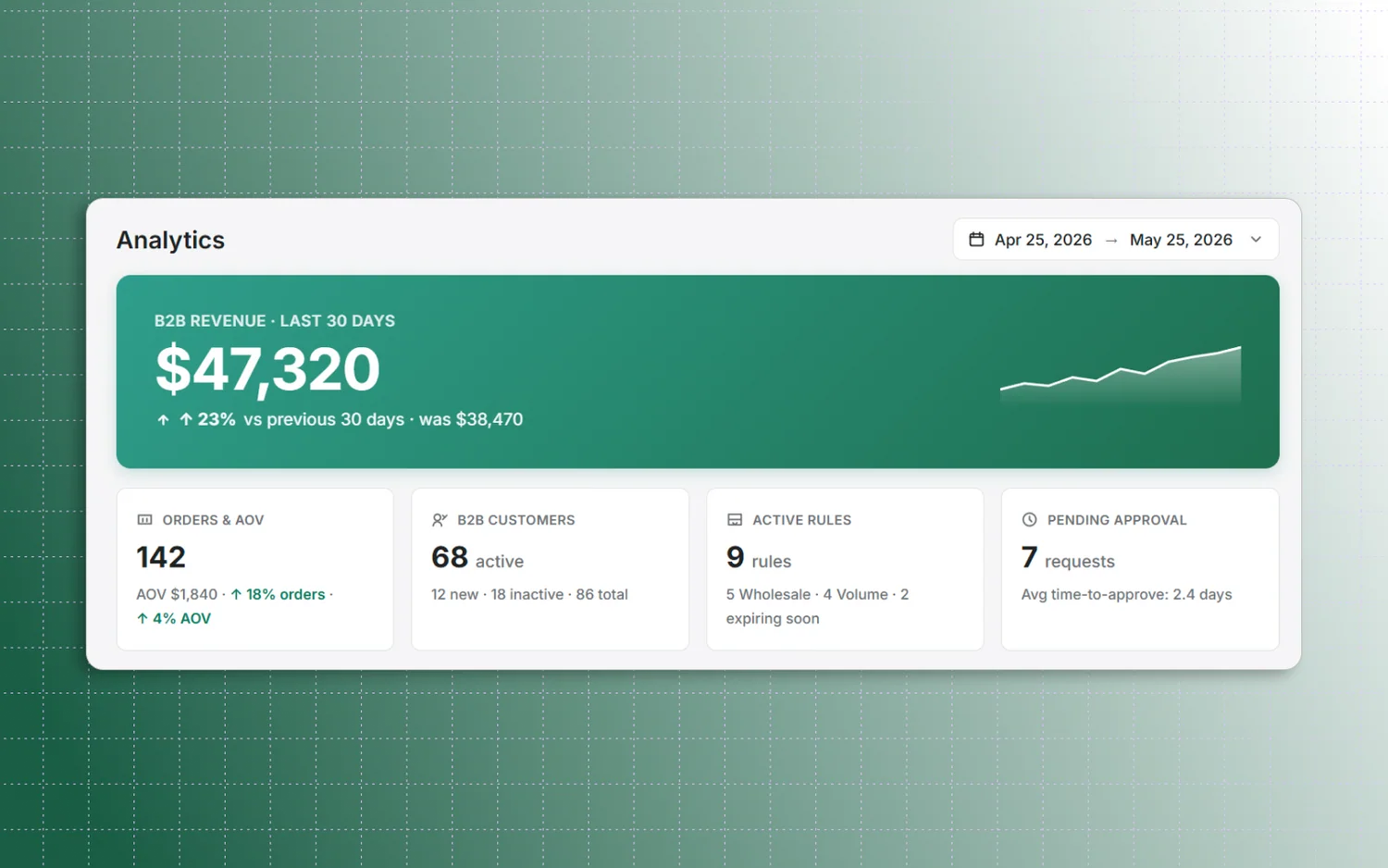Click the B2B REVENUE · LAST 30 DAYS label
This screenshot has width=1388, height=868.
tap(275, 321)
